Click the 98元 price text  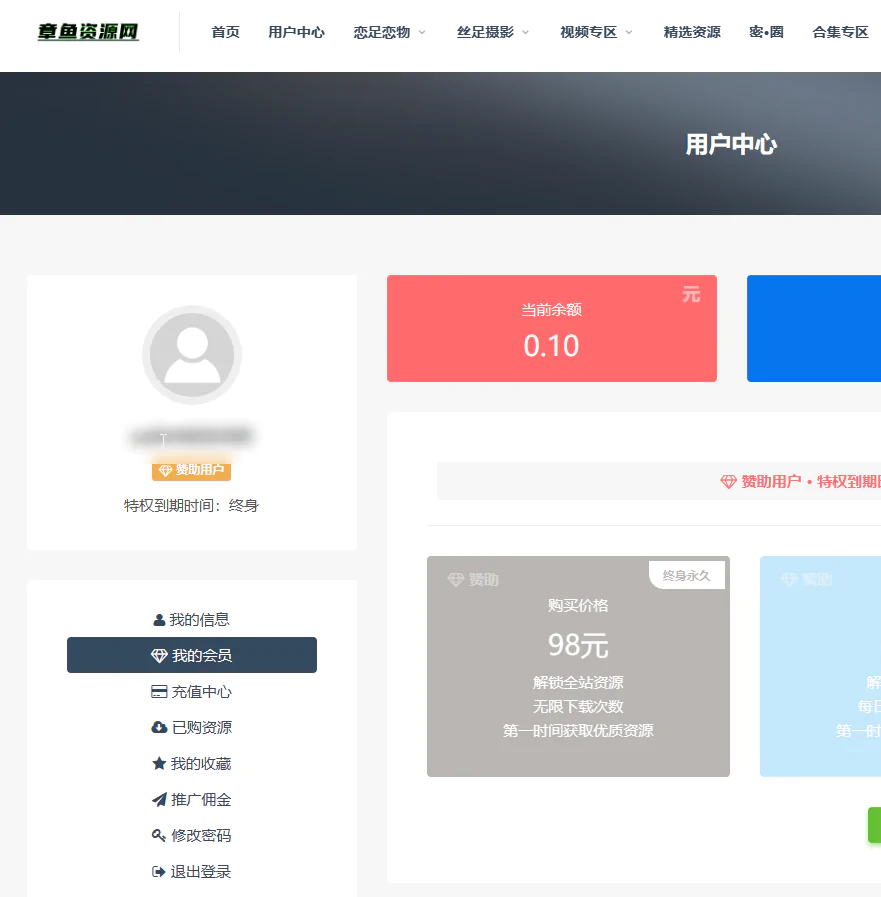coord(578,645)
